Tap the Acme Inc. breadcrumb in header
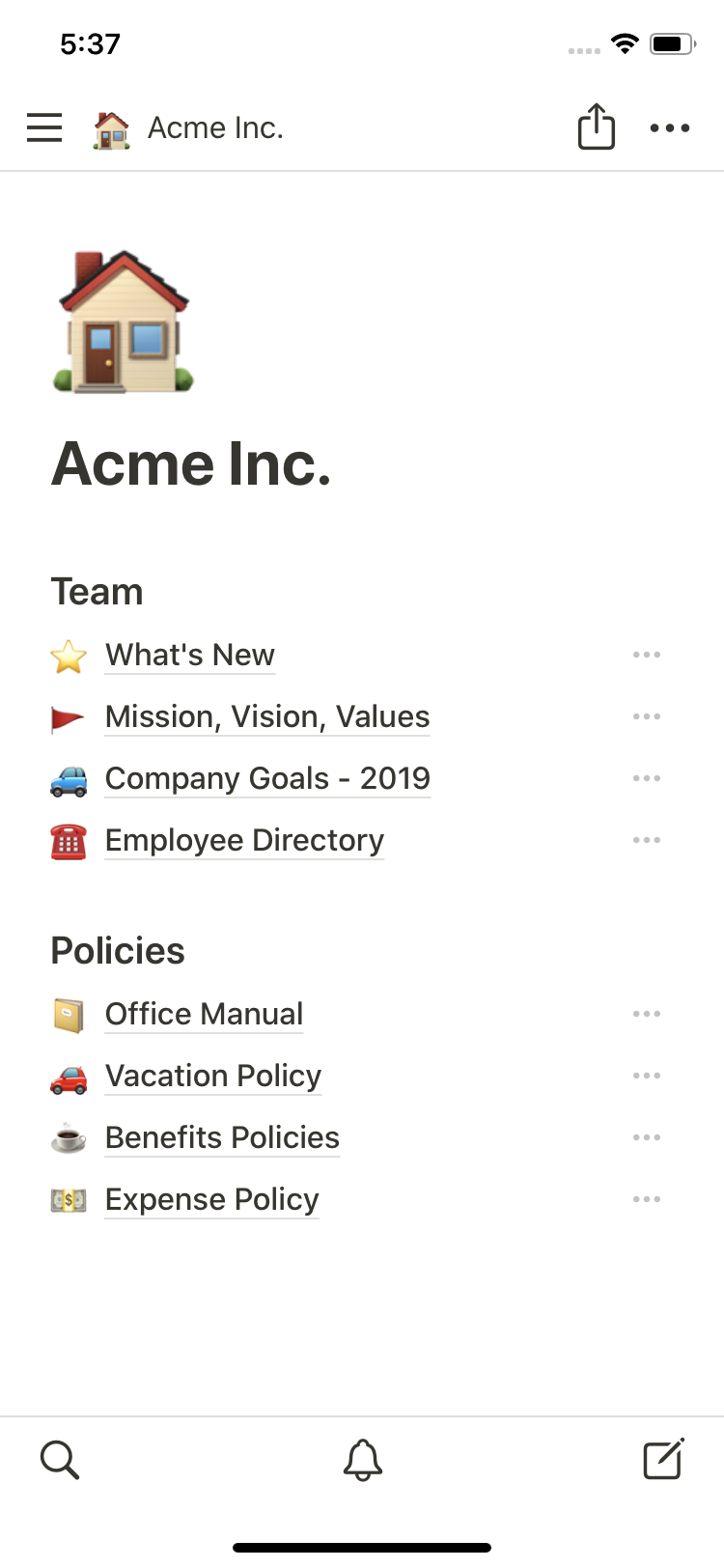Screen dimensions: 724x1568 click(x=215, y=127)
